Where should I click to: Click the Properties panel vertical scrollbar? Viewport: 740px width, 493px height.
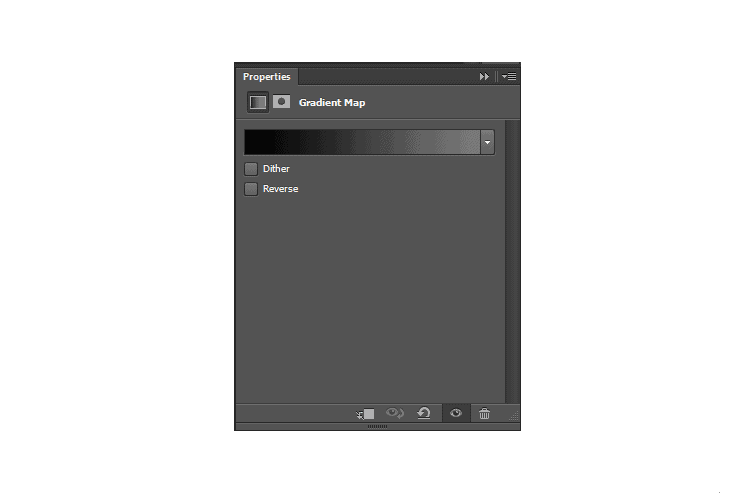(x=512, y=261)
